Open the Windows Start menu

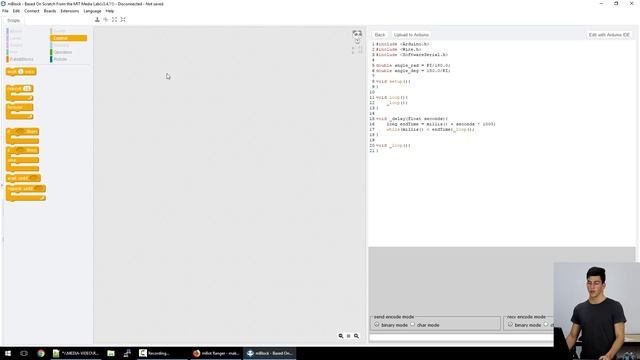click(8, 353)
